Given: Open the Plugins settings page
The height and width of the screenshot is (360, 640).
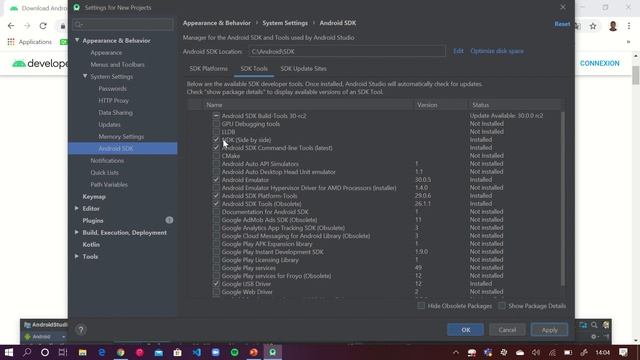Looking at the screenshot, I should [93, 220].
